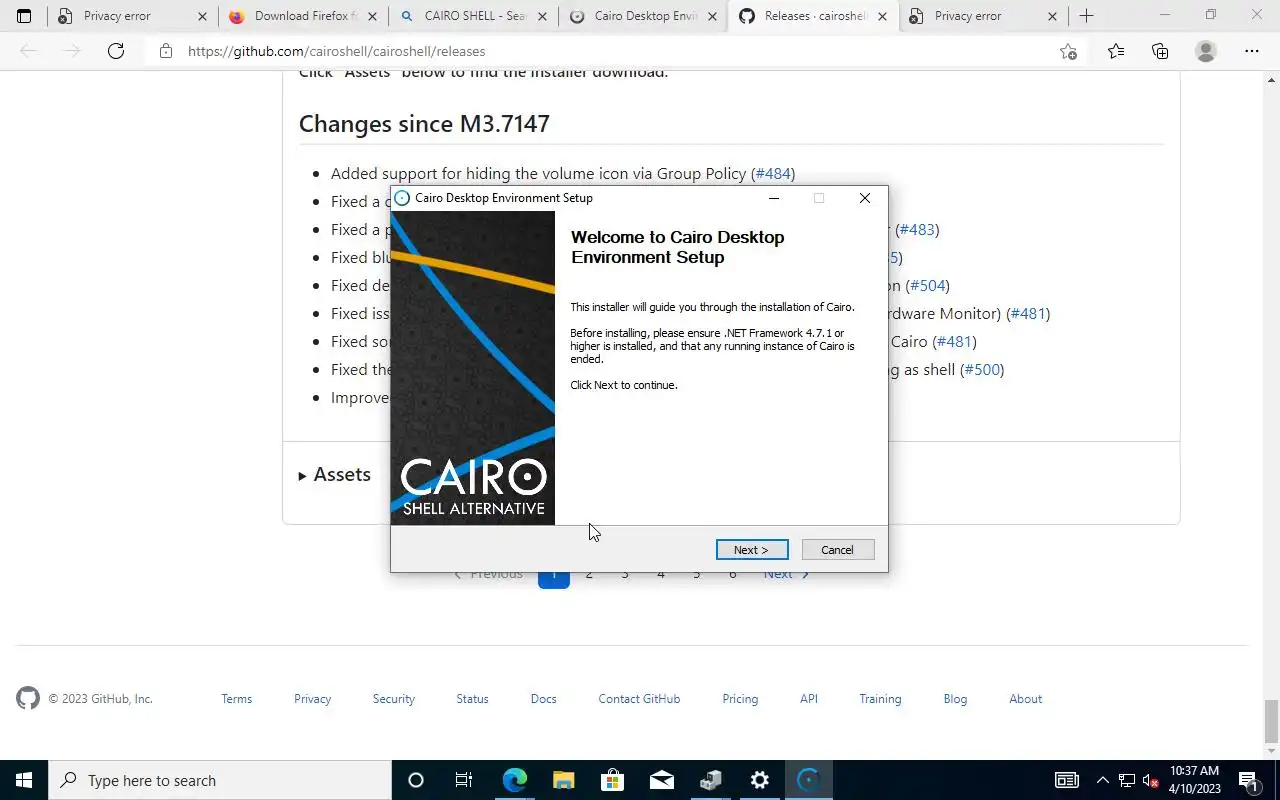The width and height of the screenshot is (1280, 800).
Task: Open the Security footer link
Action: pos(394,699)
